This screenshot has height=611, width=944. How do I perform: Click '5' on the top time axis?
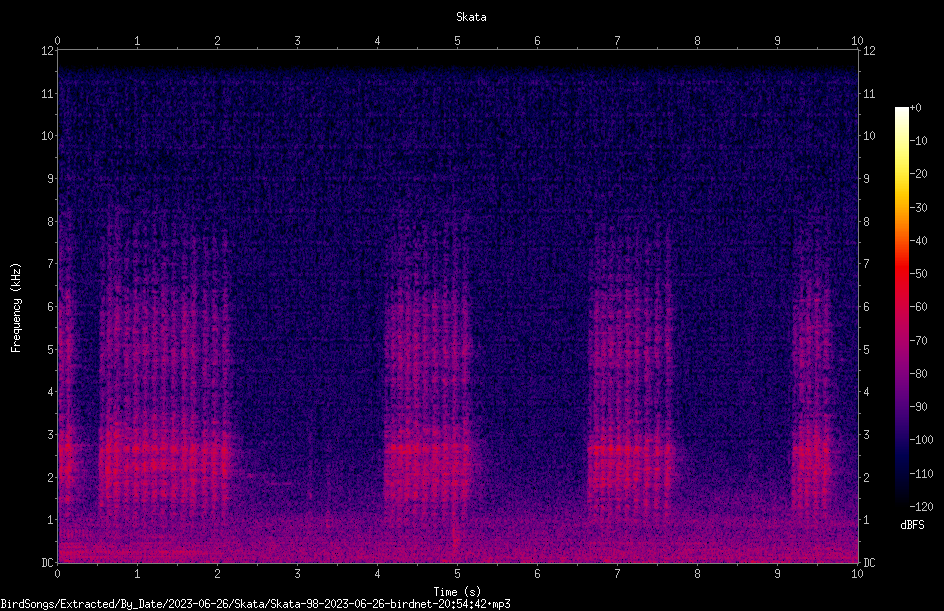[x=458, y=41]
